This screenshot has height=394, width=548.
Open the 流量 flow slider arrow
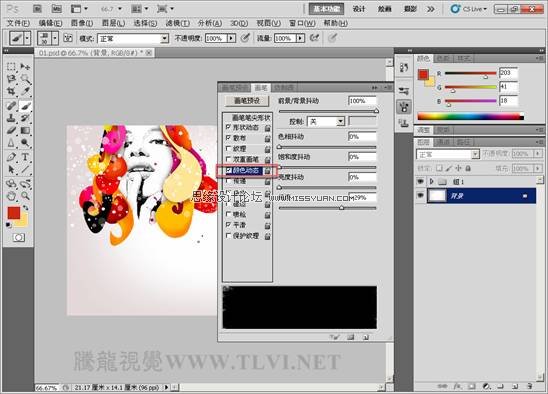[301, 38]
